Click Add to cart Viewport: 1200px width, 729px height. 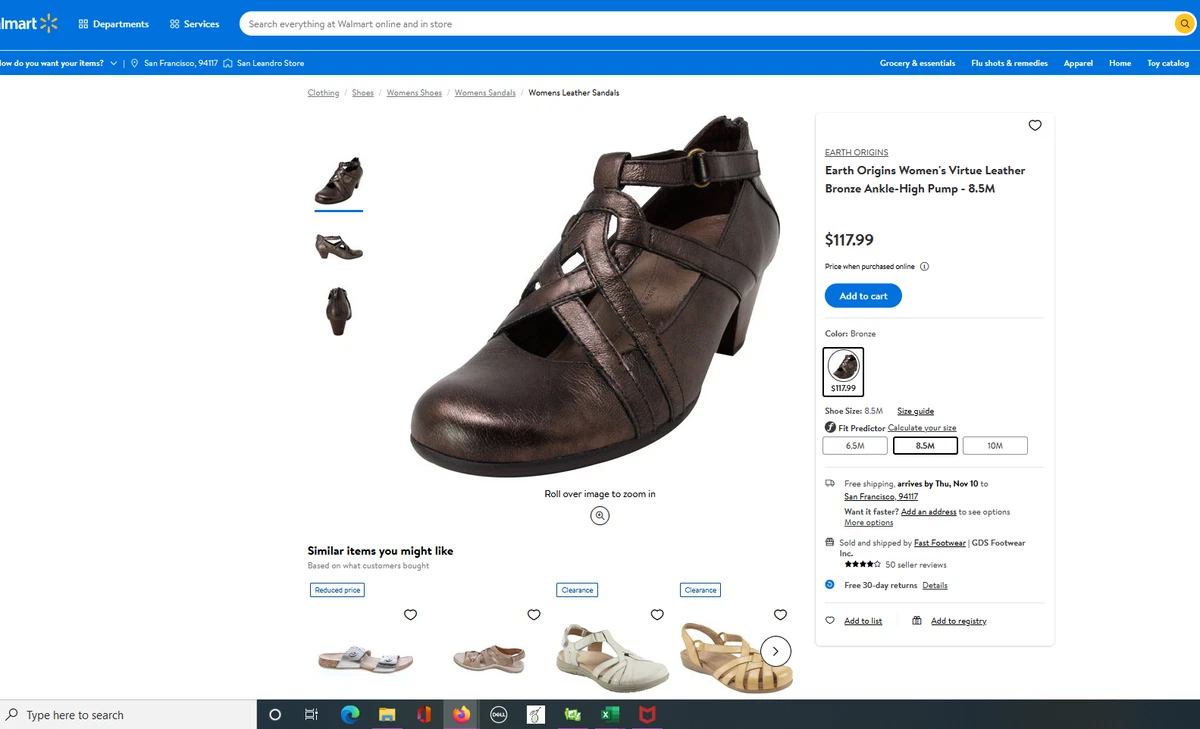[x=863, y=296]
